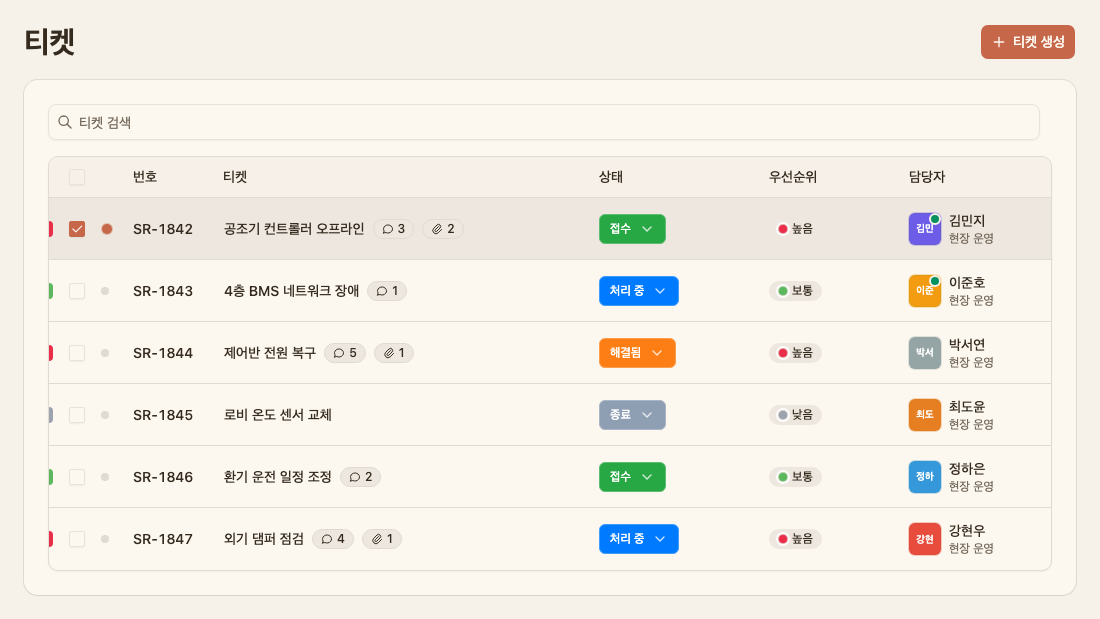Click the status dot next to SR-1845
The width and height of the screenshot is (1100, 619).
click(105, 415)
